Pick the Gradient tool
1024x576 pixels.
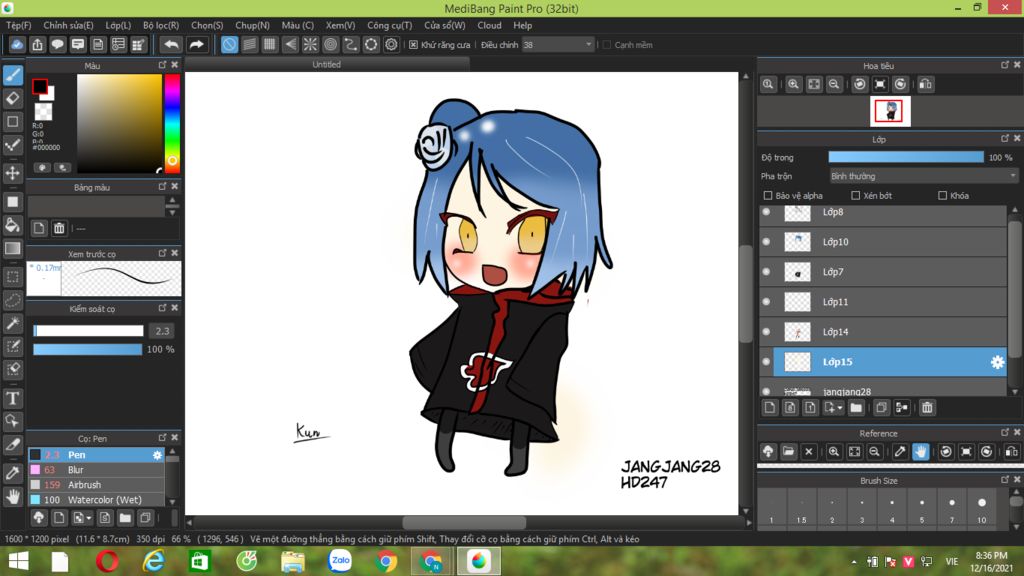pos(12,248)
